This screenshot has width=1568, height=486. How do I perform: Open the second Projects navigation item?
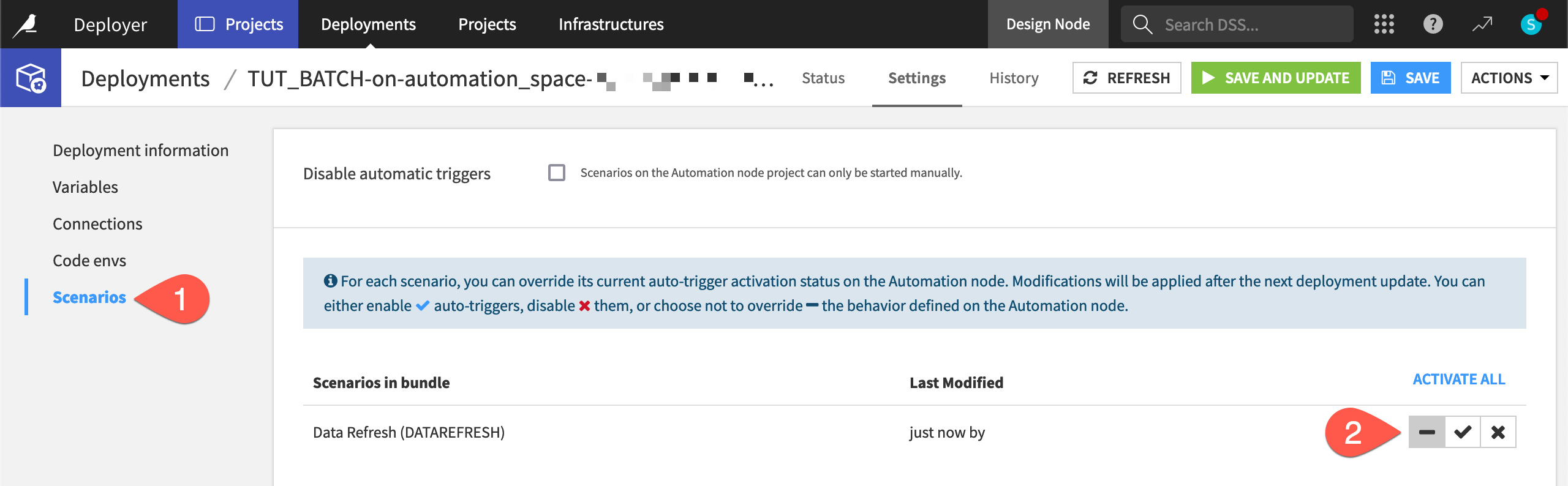[487, 24]
